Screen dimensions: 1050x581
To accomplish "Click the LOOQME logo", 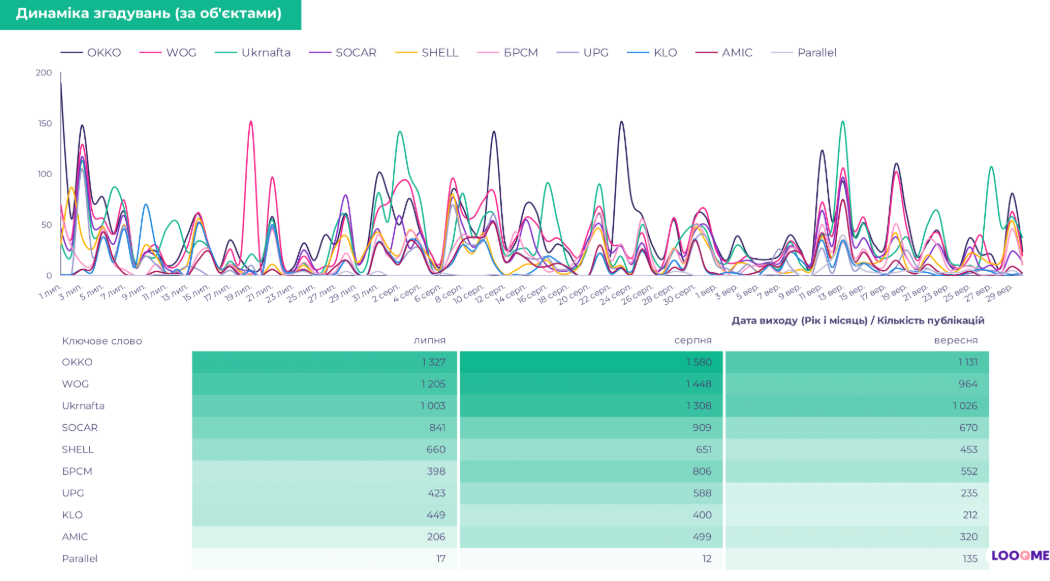I will point(1020,556).
